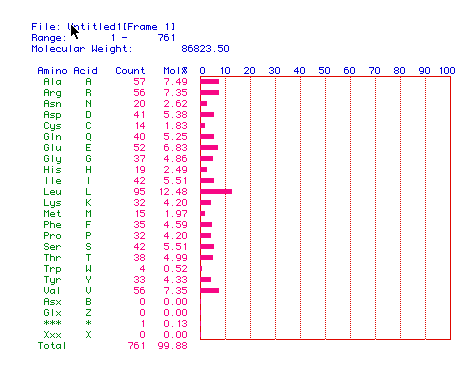Click the Leu bar in the chart

[x=216, y=192]
